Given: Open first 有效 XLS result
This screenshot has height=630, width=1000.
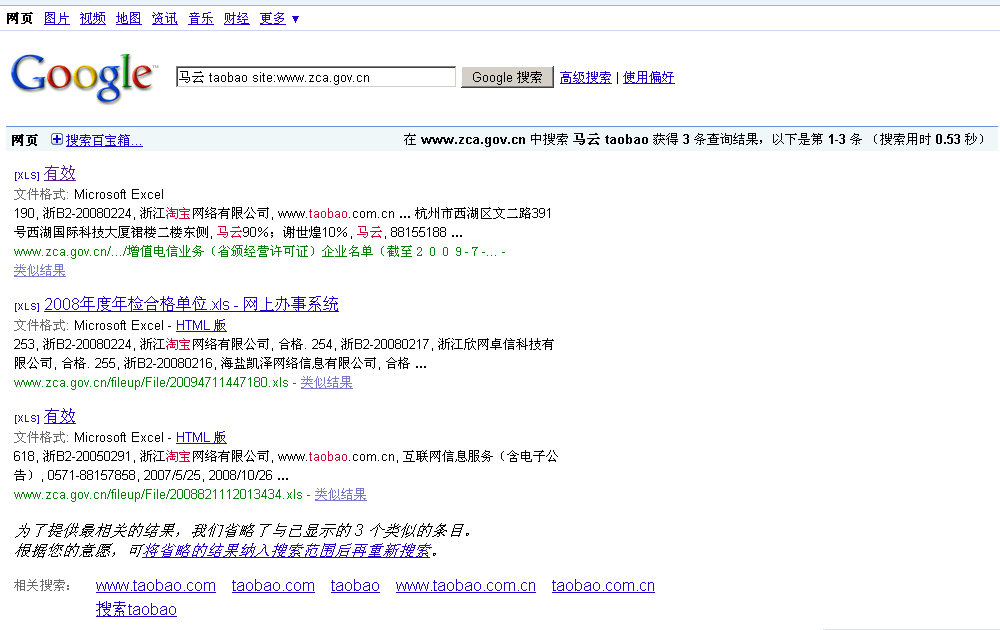Looking at the screenshot, I should click(x=59, y=173).
